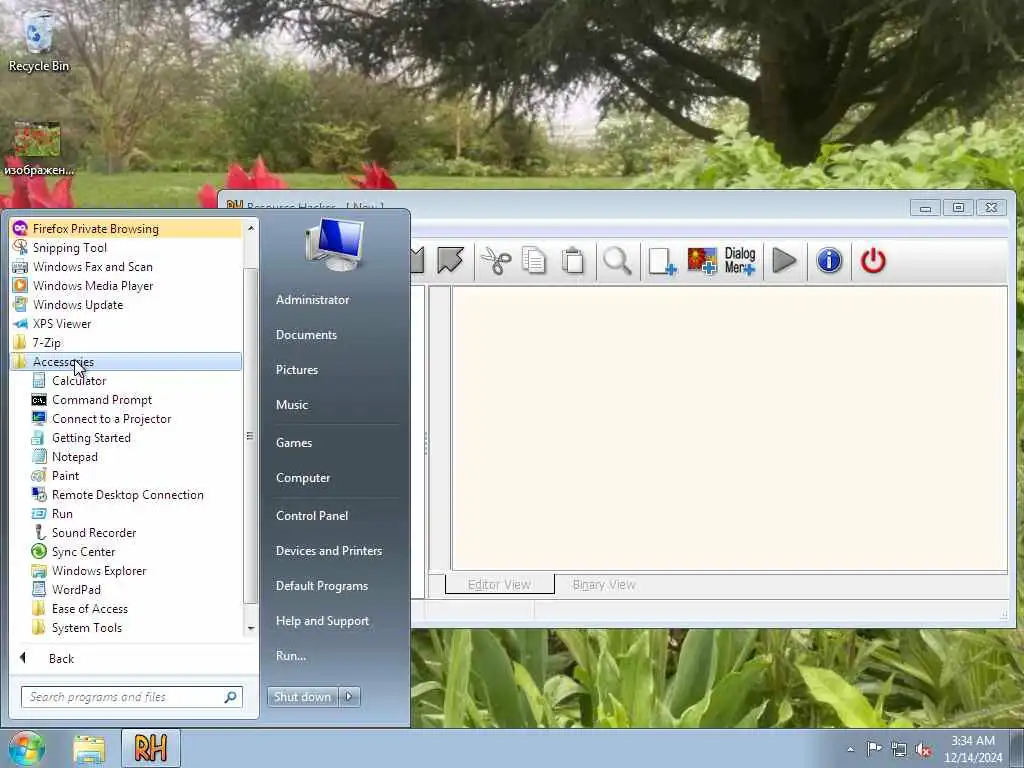This screenshot has height=768, width=1024.
Task: Launch Sound Recorder
Action: click(x=126, y=532)
